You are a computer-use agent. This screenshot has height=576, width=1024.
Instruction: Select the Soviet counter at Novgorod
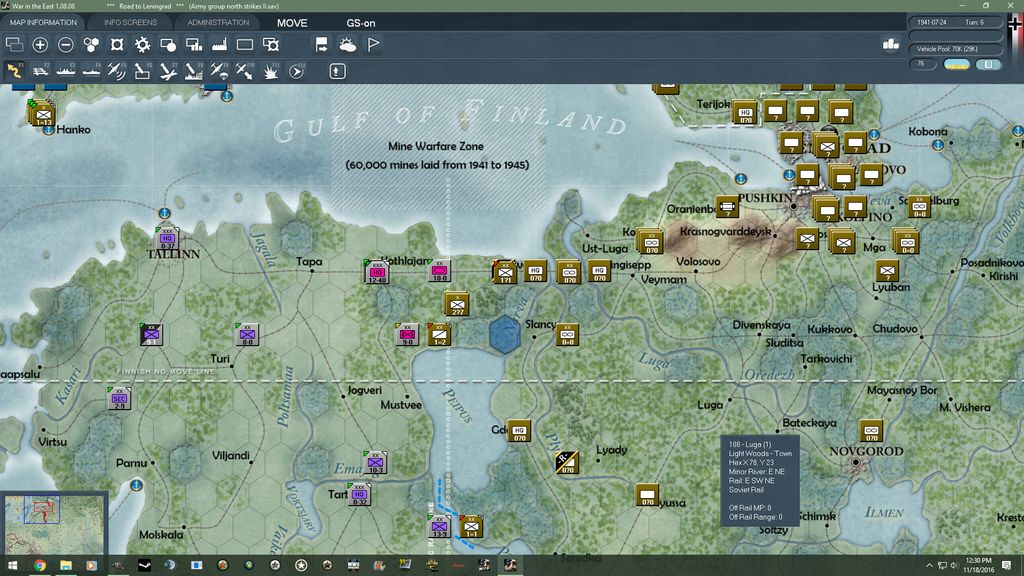click(871, 431)
